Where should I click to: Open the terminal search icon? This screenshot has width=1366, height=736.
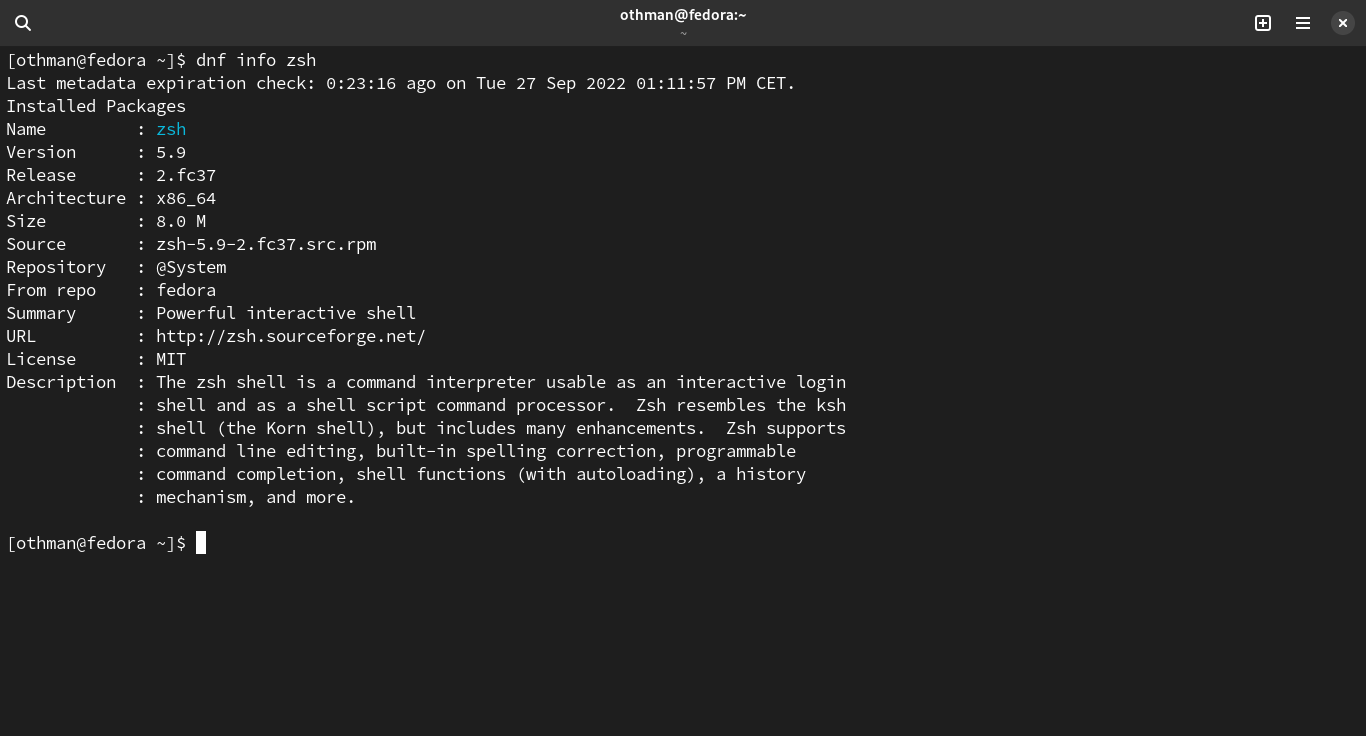23,23
